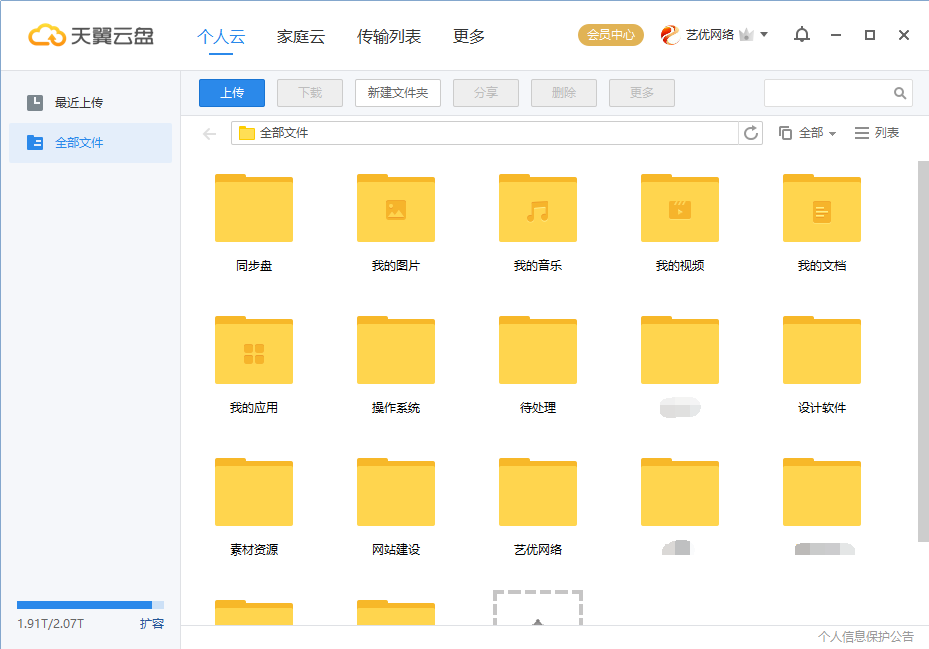This screenshot has width=929, height=649.
Task: Click the 上传 upload button
Action: pyautogui.click(x=231, y=93)
